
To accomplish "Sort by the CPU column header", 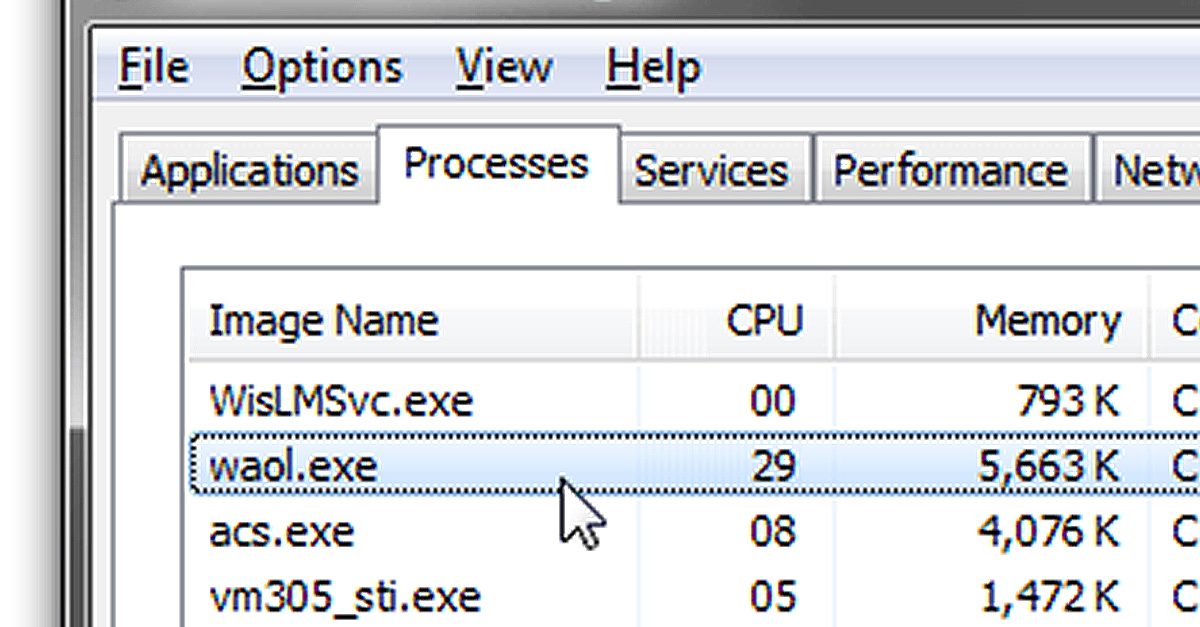I will tap(764, 321).
